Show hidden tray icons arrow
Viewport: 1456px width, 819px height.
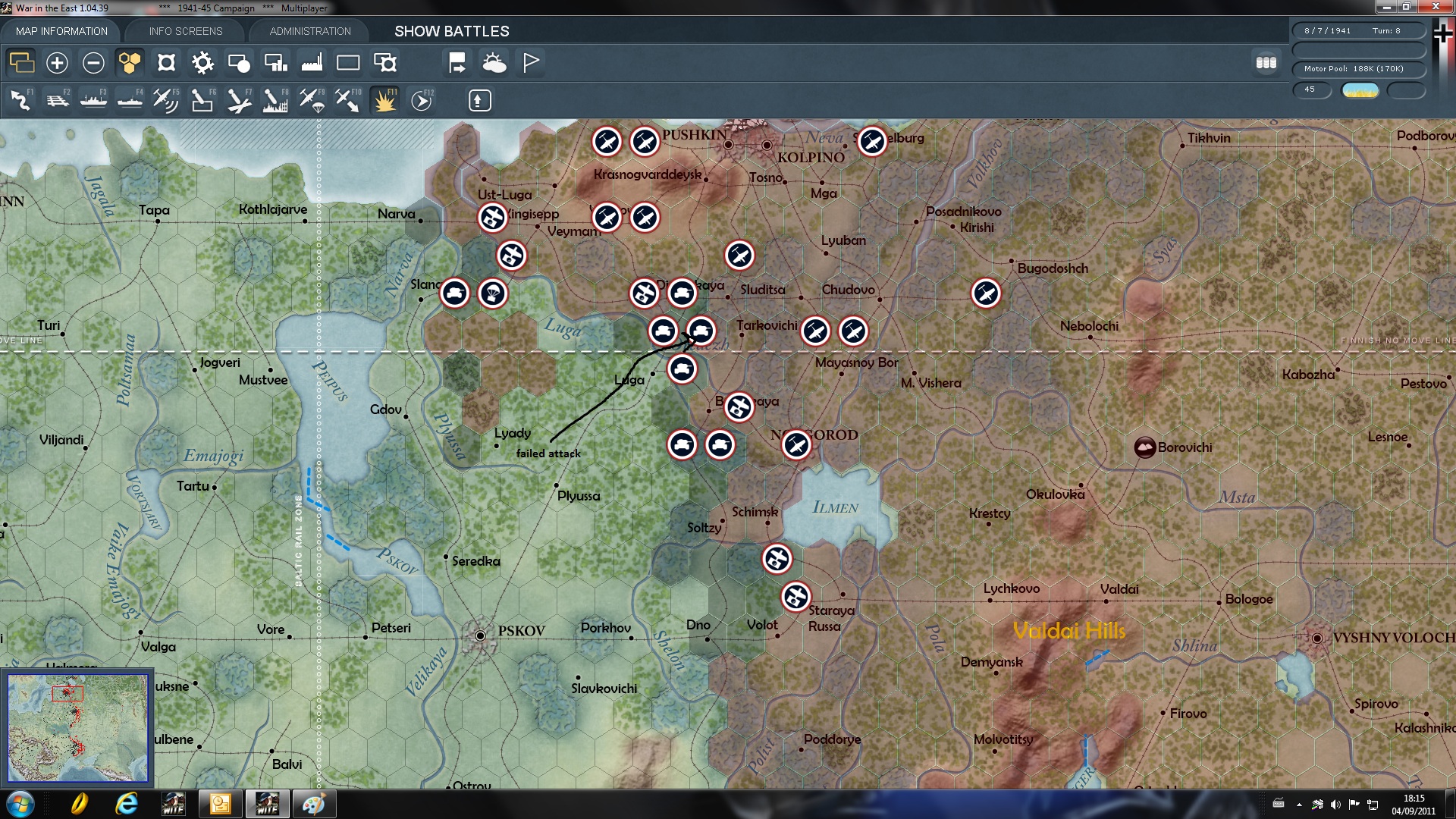[1299, 805]
